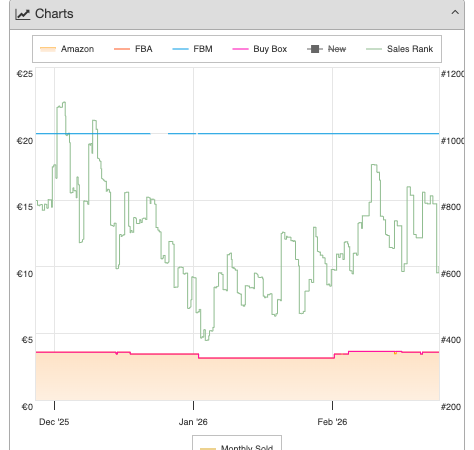
Task: Click the FBA orange line swatch
Action: tap(122, 49)
